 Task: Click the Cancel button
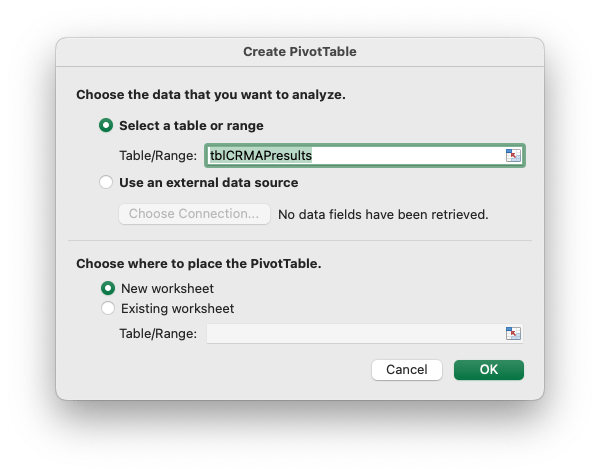(407, 370)
